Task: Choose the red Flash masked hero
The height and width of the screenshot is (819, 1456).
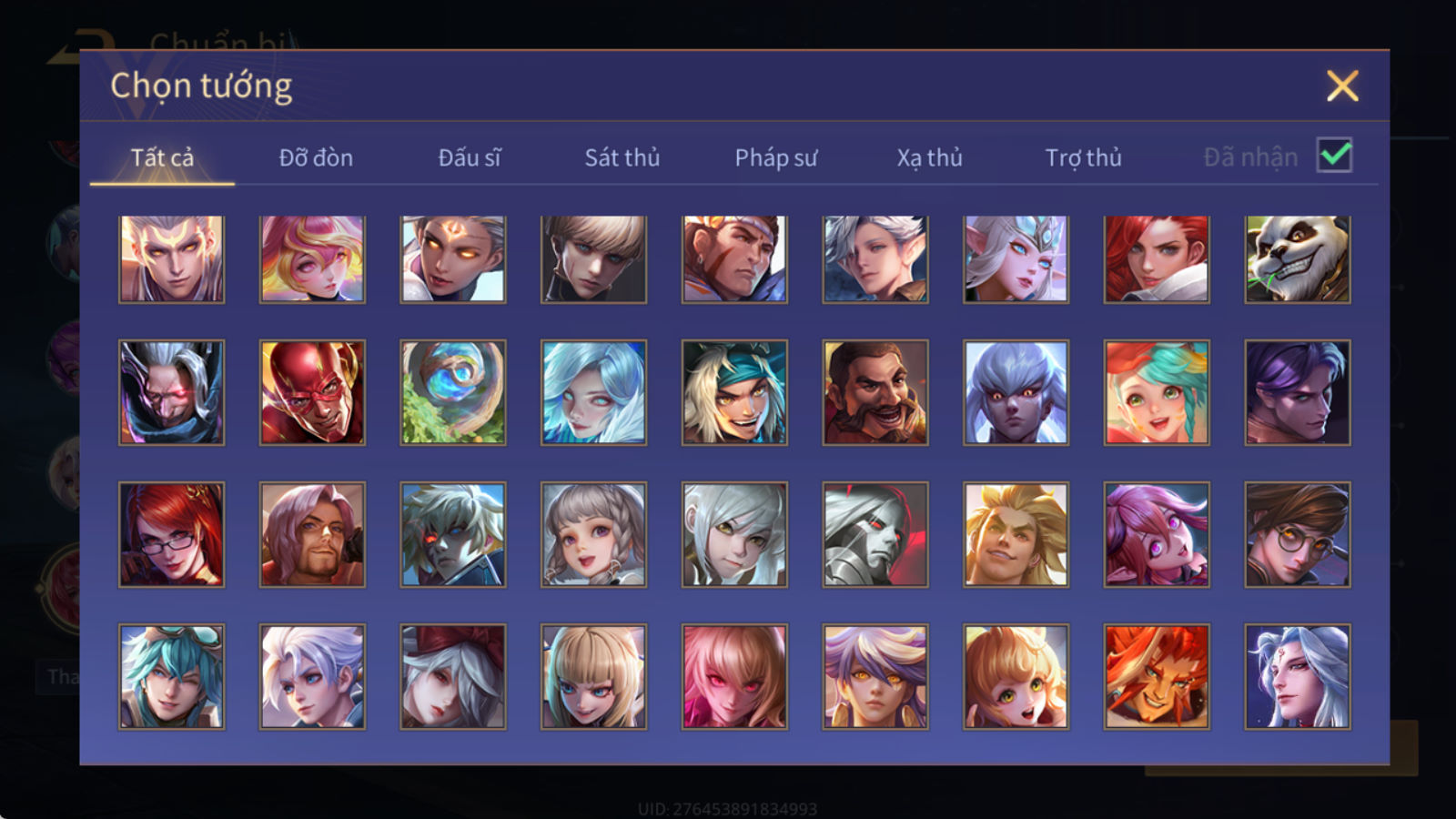Action: (312, 393)
